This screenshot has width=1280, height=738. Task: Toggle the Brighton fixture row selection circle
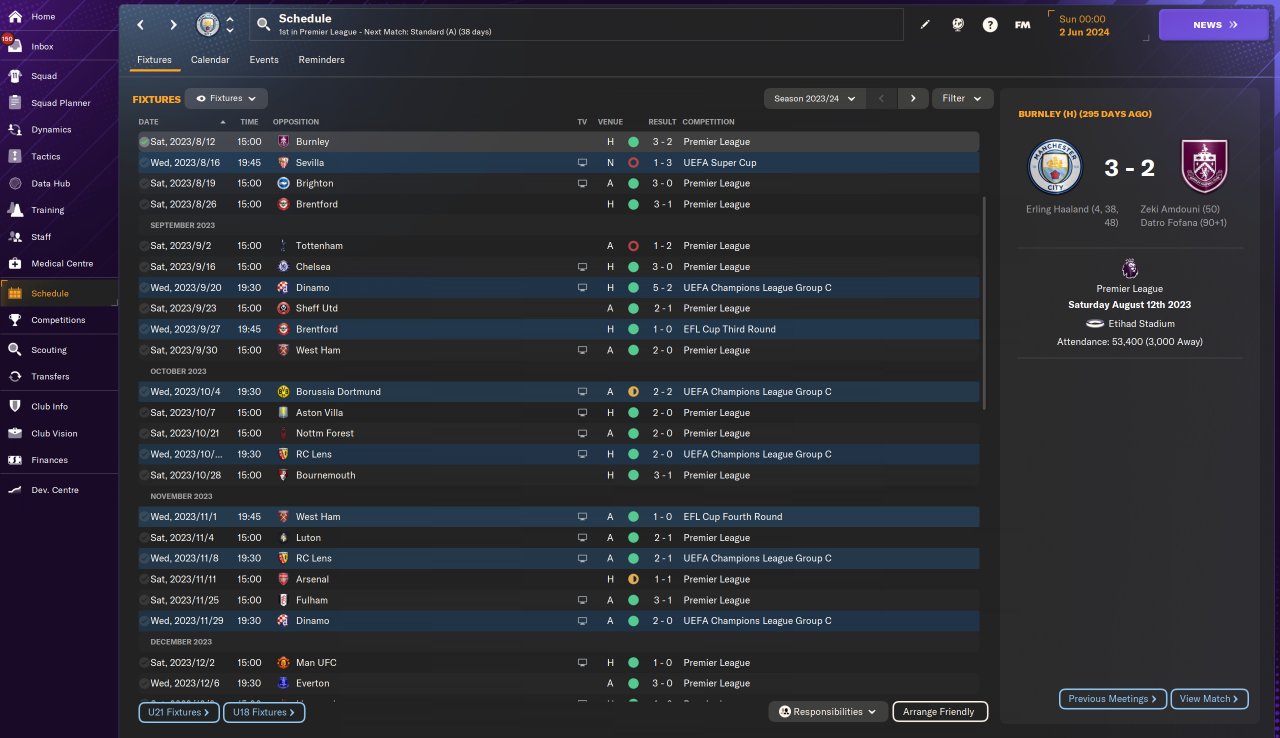(144, 184)
